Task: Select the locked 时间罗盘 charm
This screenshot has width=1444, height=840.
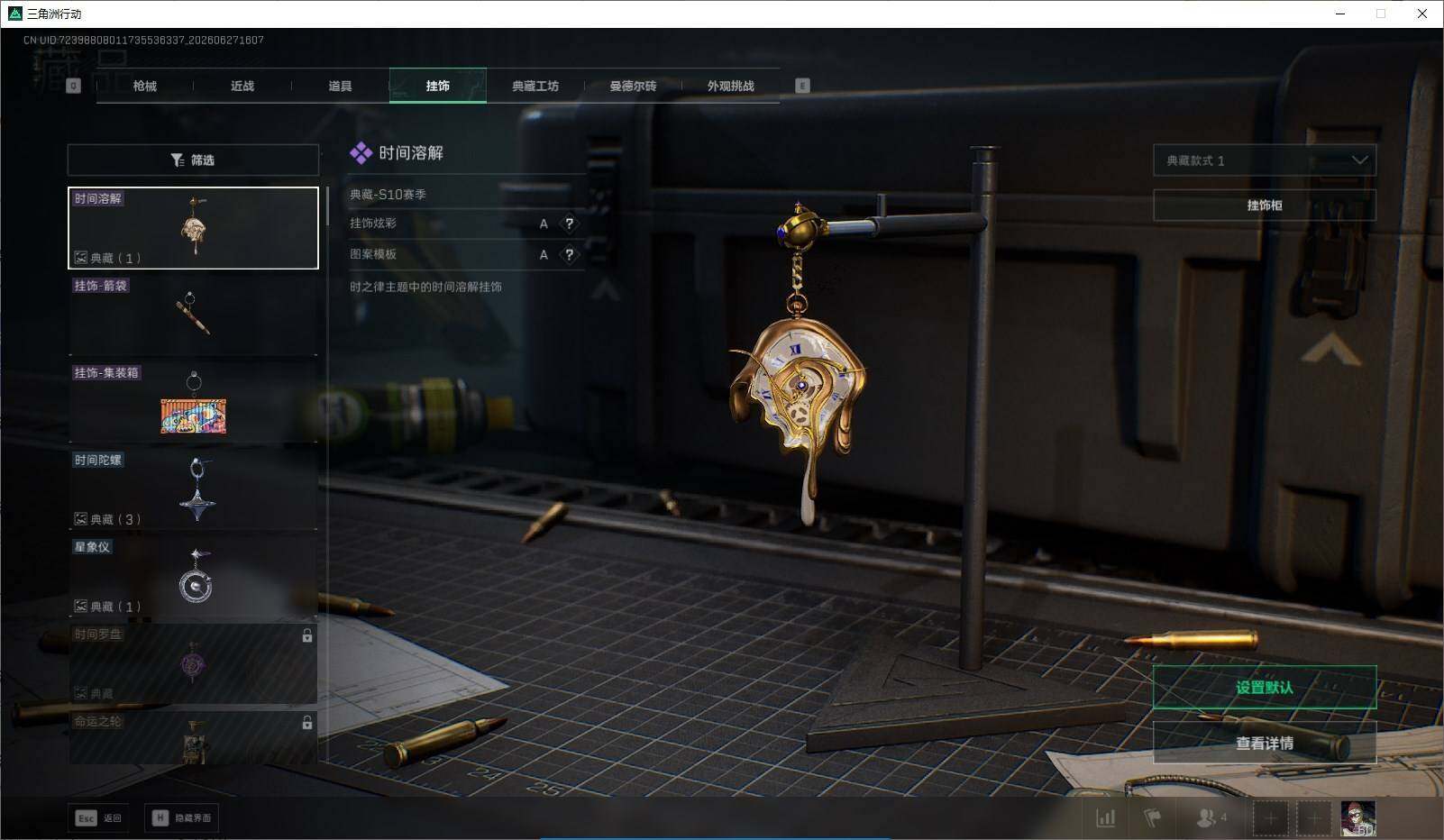Action: [193, 664]
